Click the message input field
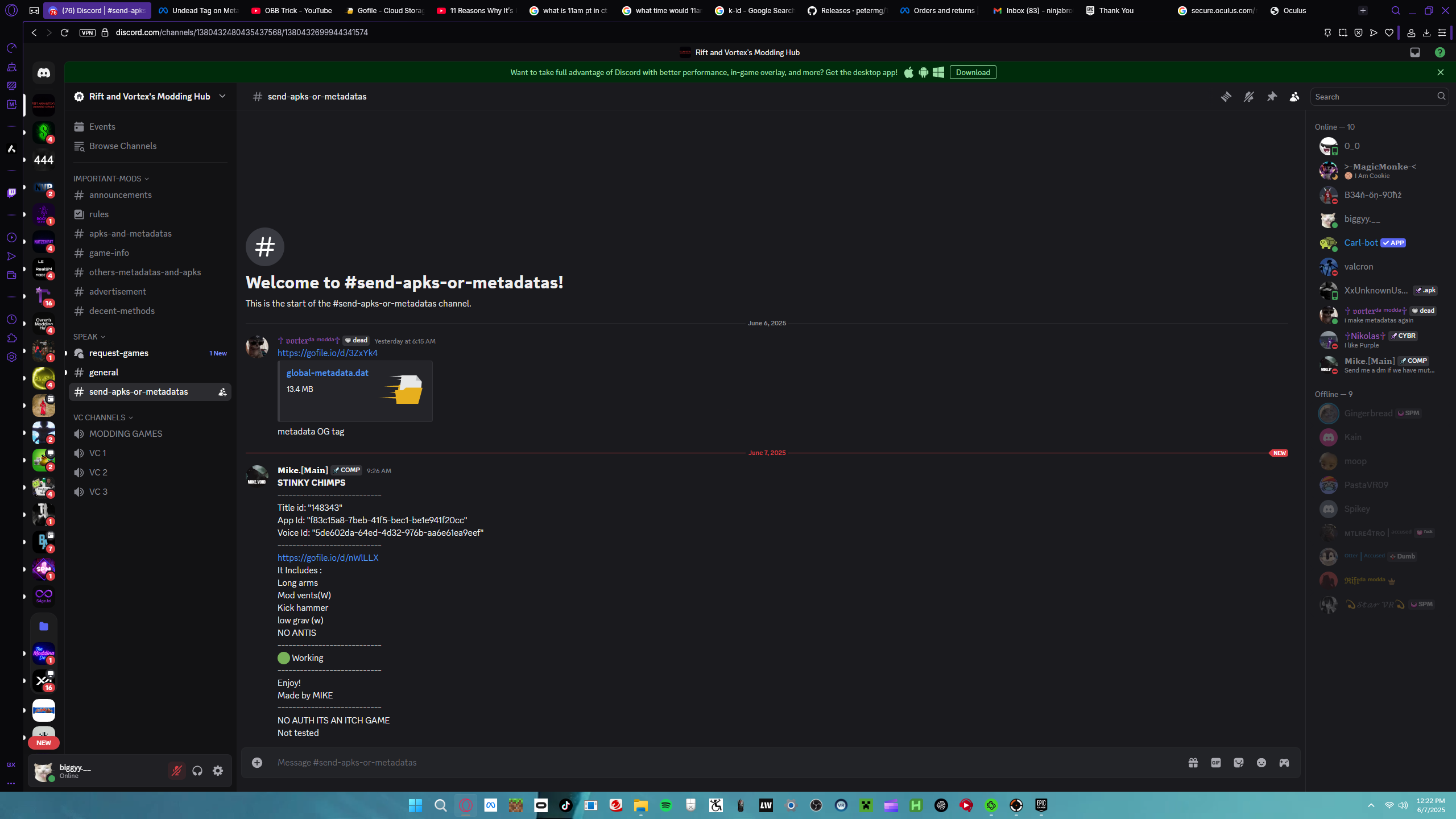This screenshot has height=819, width=1456. pyautogui.click(x=682, y=762)
